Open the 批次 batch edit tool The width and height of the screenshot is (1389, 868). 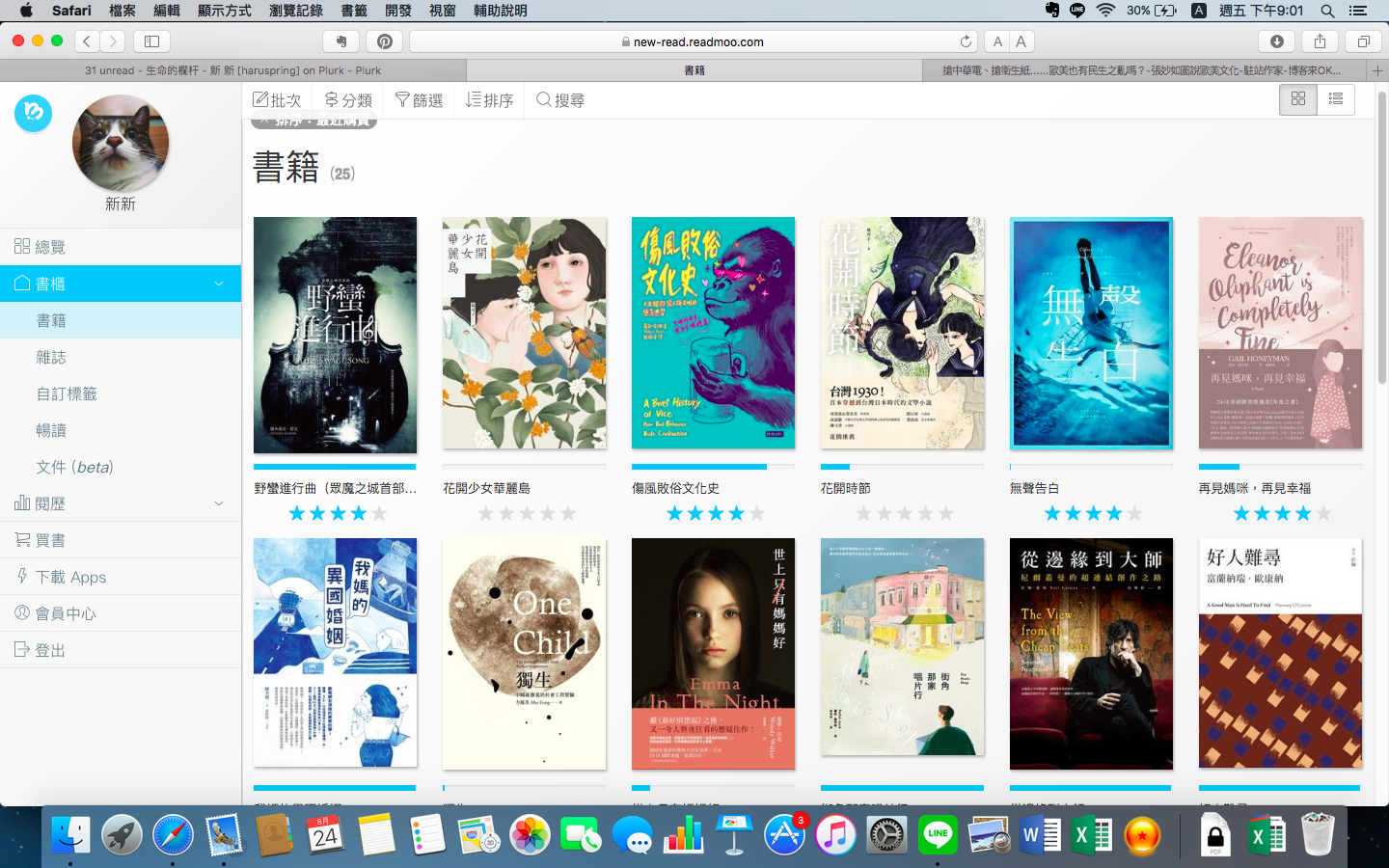pyautogui.click(x=277, y=100)
